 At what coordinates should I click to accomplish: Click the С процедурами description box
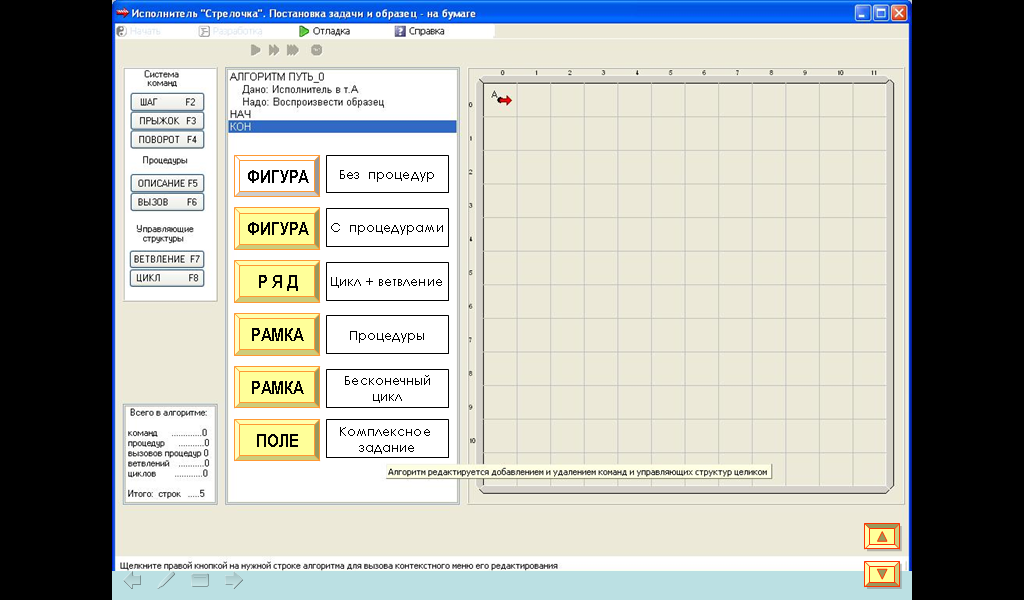coord(387,228)
